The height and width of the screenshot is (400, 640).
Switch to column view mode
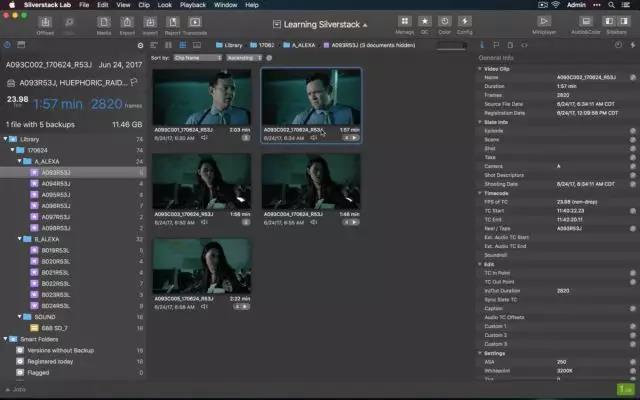coord(168,45)
